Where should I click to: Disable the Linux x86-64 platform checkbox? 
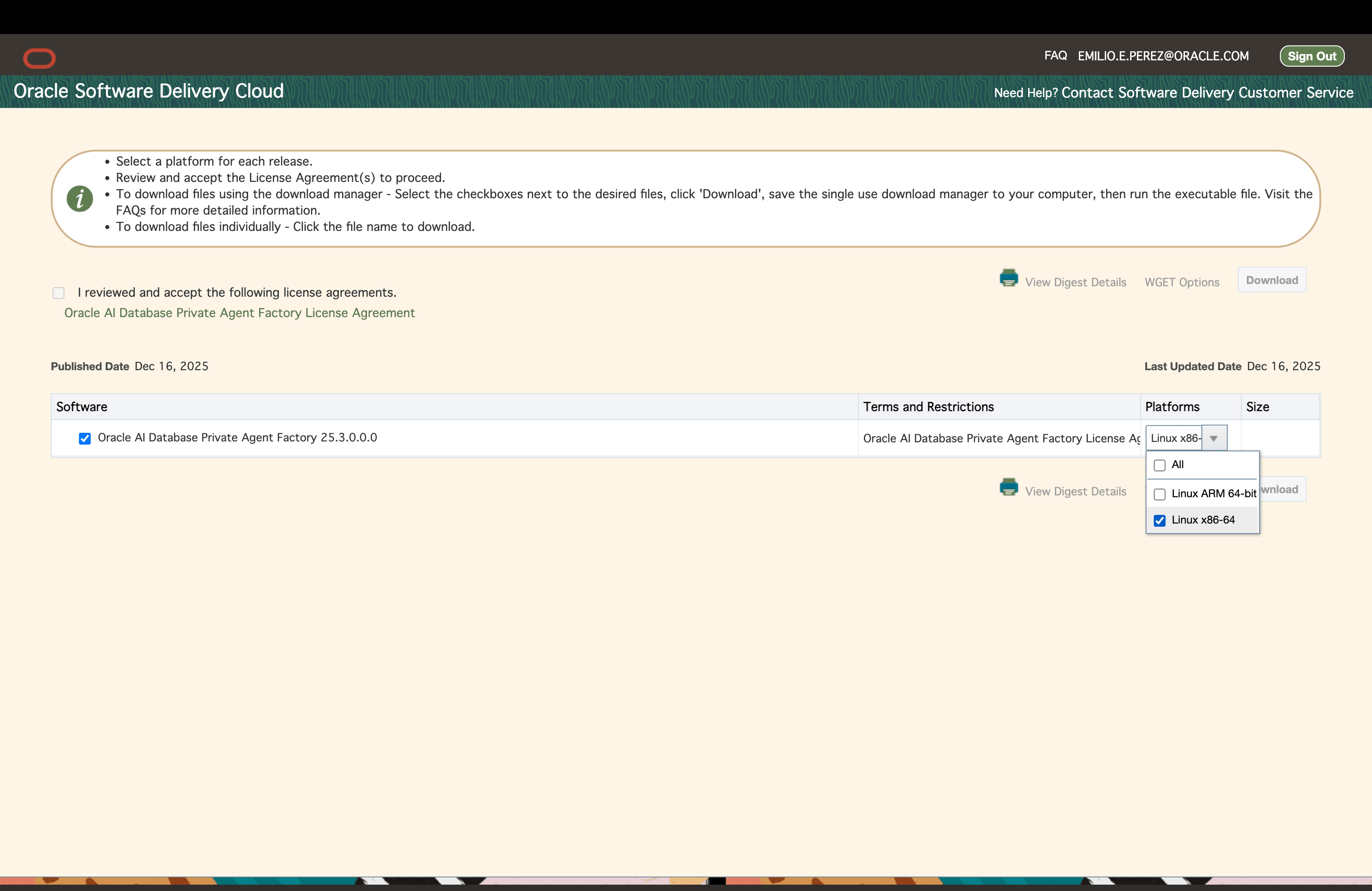(1160, 520)
